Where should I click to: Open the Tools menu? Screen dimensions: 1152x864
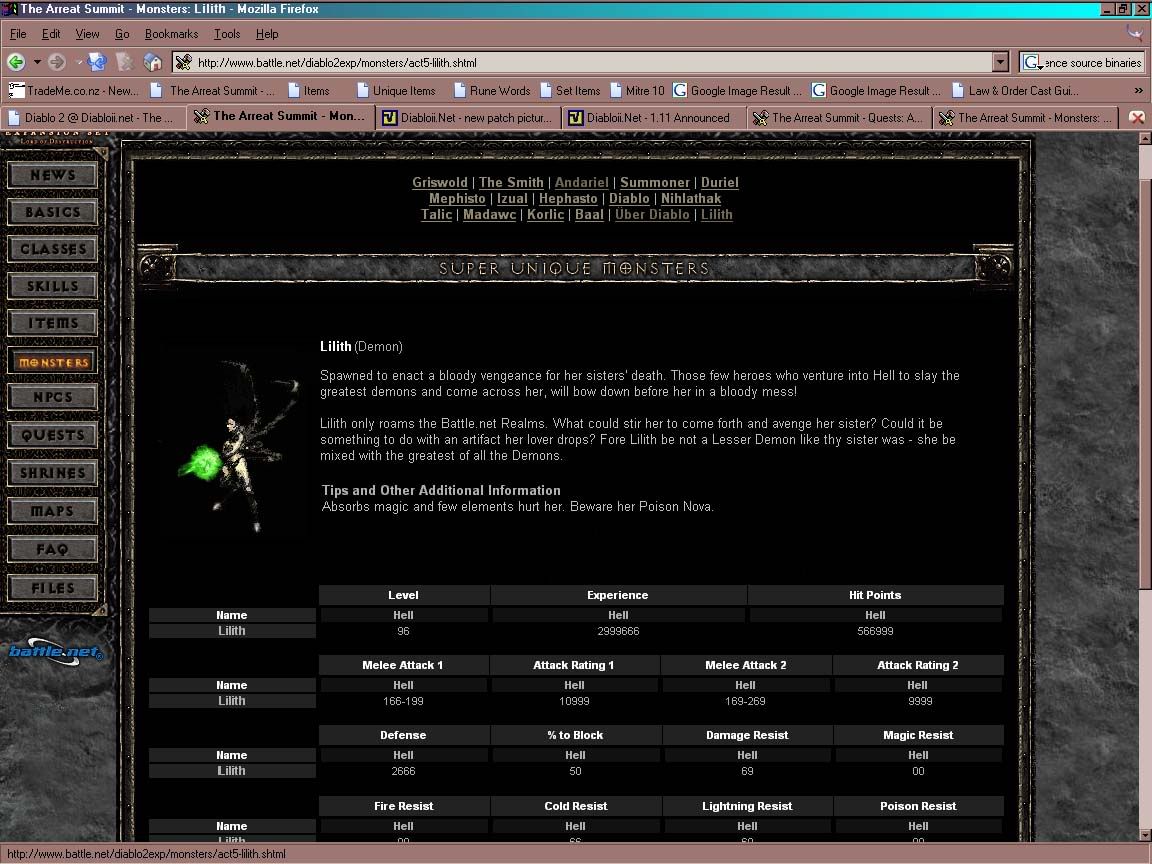click(227, 34)
